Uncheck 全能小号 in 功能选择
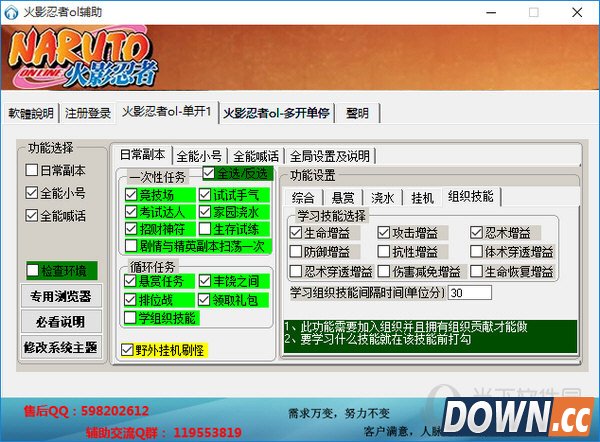 31,193
